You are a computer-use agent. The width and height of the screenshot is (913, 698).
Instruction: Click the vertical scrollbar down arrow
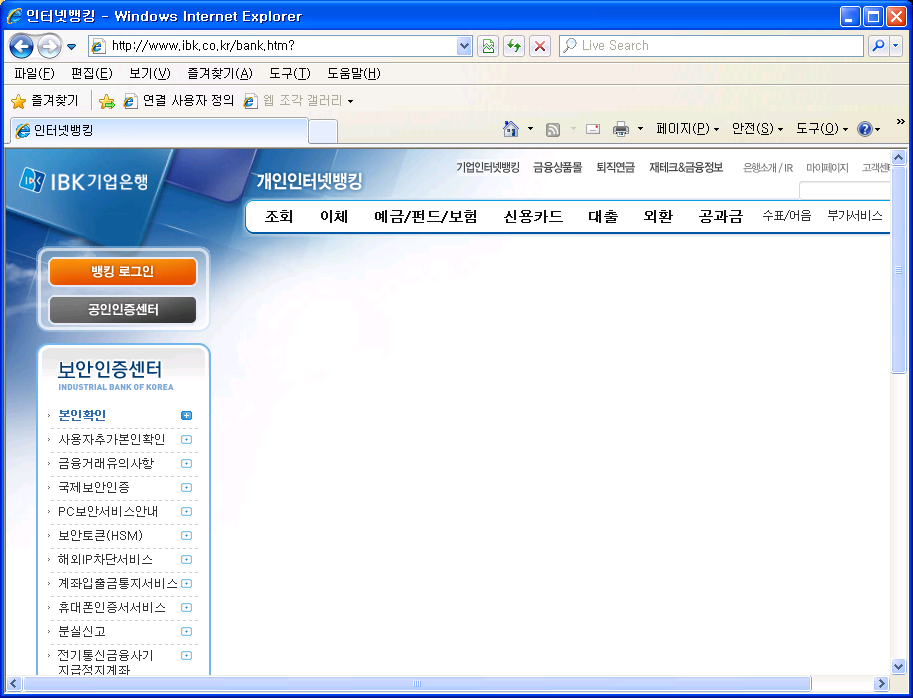[898, 667]
